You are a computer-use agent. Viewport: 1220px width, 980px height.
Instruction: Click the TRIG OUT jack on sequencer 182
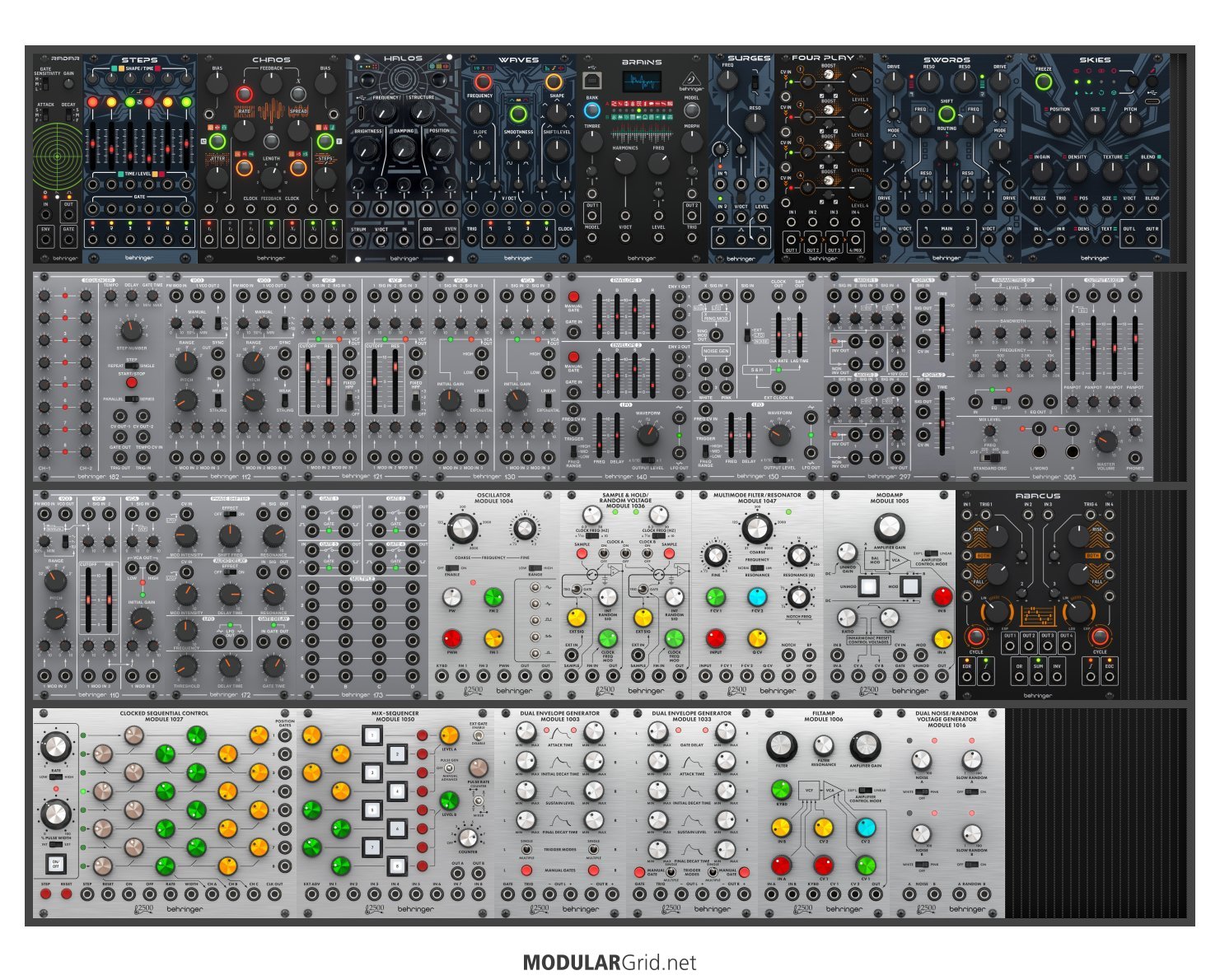120,458
